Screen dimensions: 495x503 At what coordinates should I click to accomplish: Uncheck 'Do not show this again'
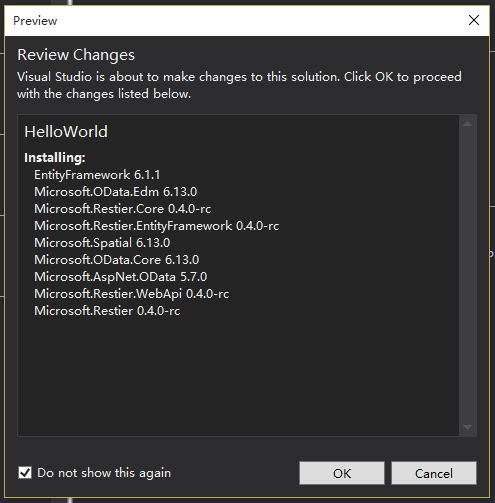pyautogui.click(x=25, y=473)
